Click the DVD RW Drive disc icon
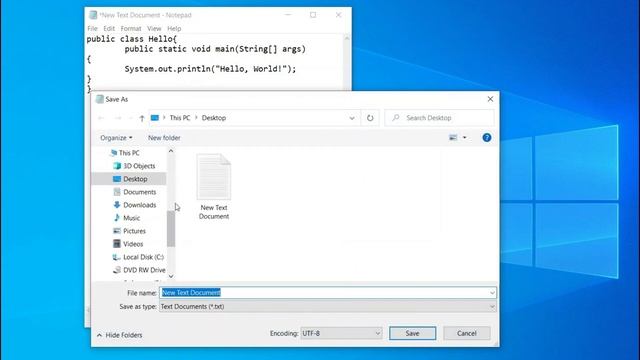The width and height of the screenshot is (640, 360). click(x=117, y=270)
